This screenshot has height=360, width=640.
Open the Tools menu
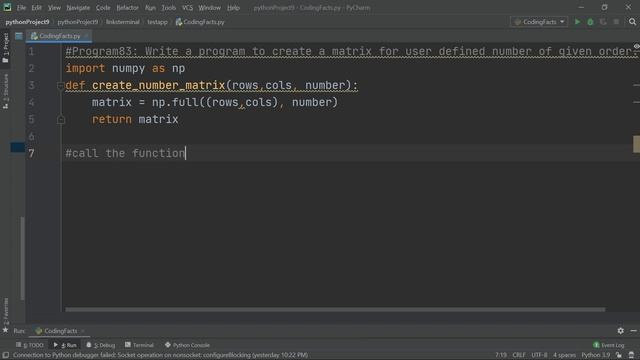click(169, 8)
